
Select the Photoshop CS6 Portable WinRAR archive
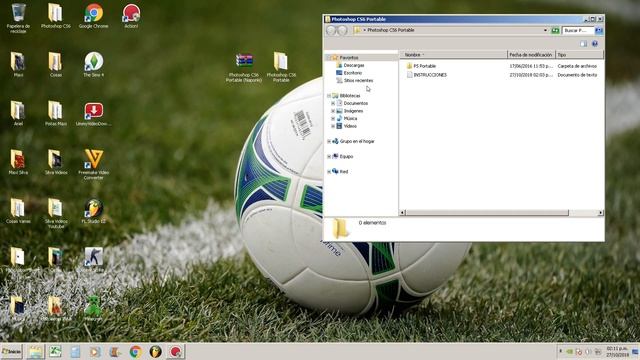click(244, 67)
